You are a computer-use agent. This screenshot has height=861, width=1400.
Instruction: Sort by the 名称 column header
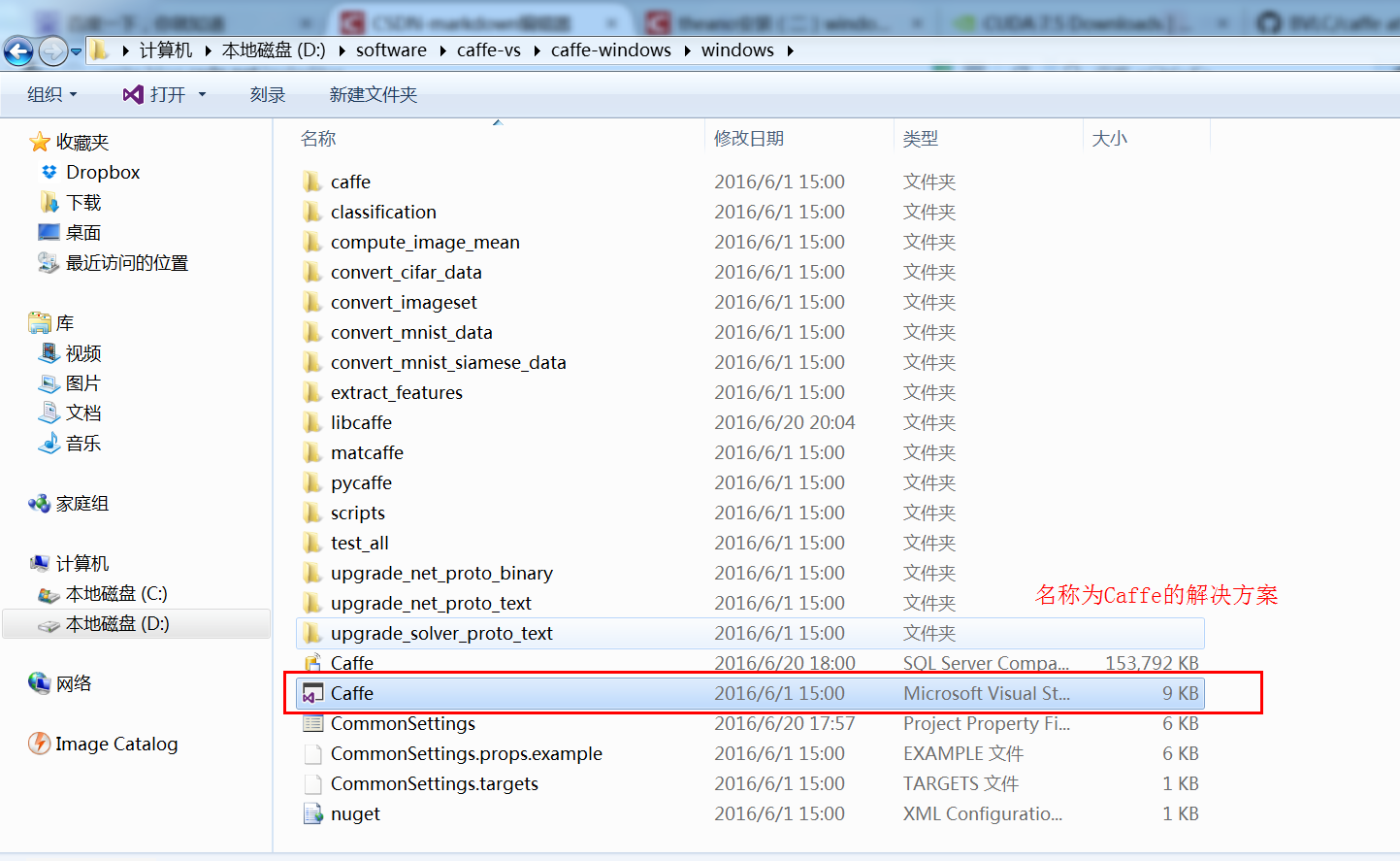click(x=318, y=139)
